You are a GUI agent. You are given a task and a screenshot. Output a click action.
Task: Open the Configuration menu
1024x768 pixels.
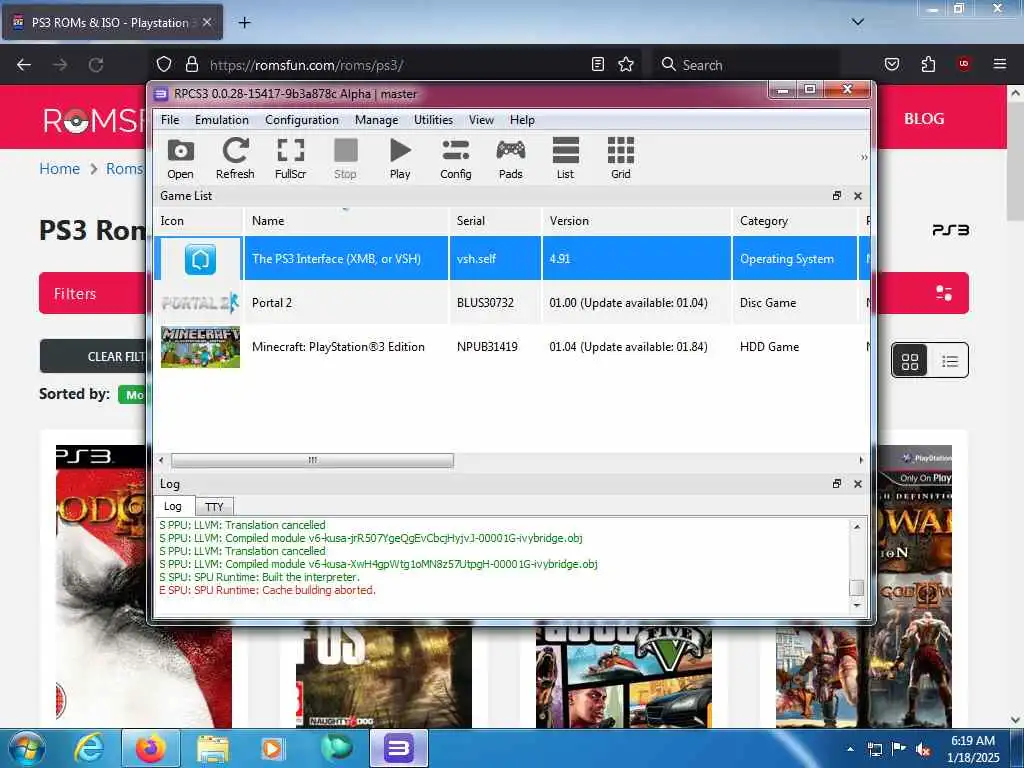(x=302, y=120)
